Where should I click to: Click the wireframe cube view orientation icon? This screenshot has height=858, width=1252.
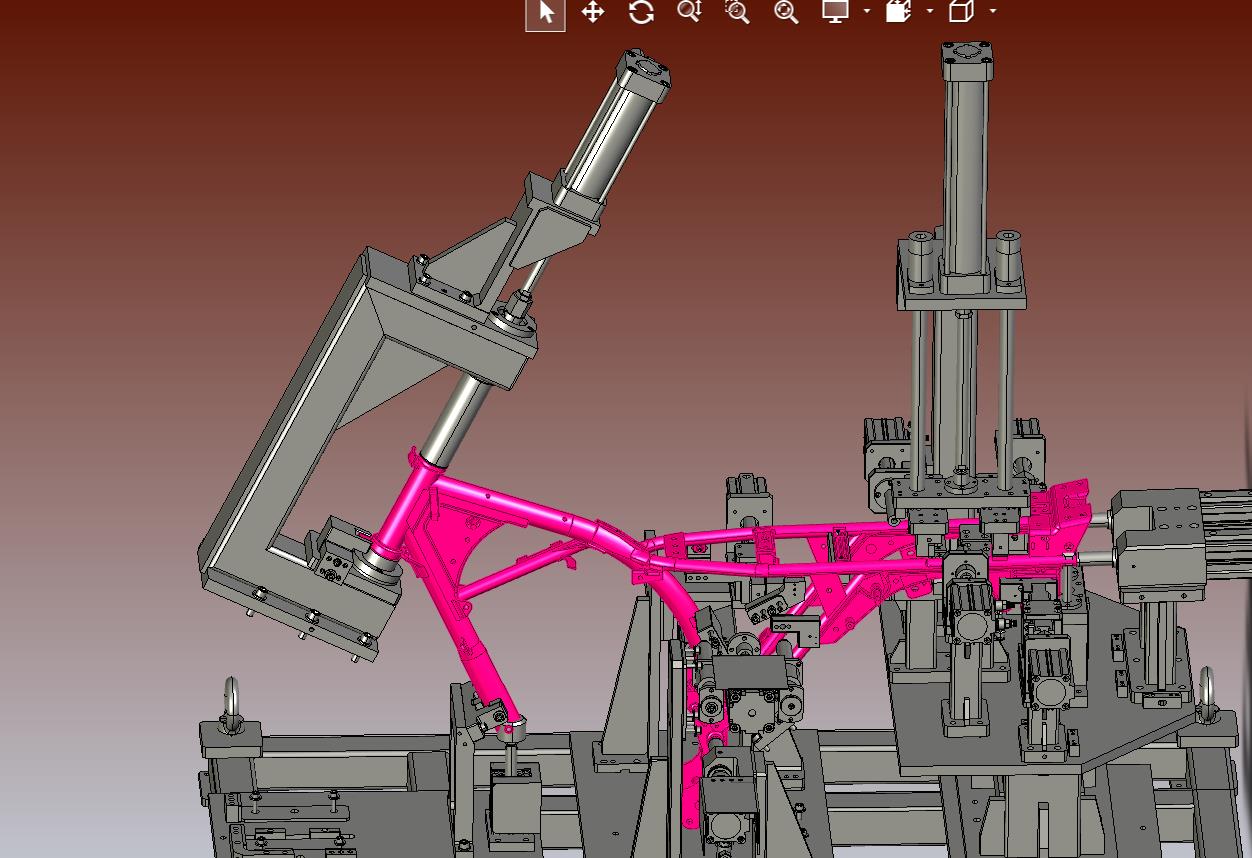pos(961,11)
